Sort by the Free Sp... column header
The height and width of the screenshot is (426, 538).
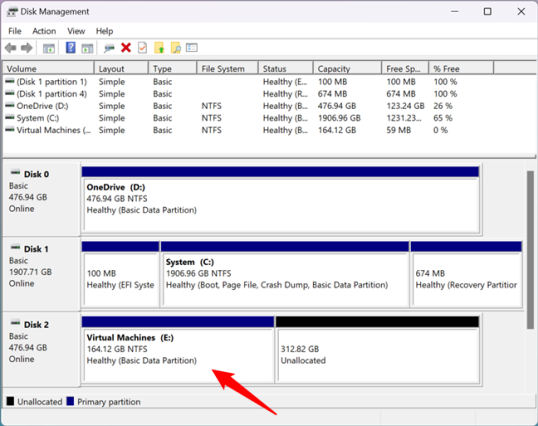[405, 69]
